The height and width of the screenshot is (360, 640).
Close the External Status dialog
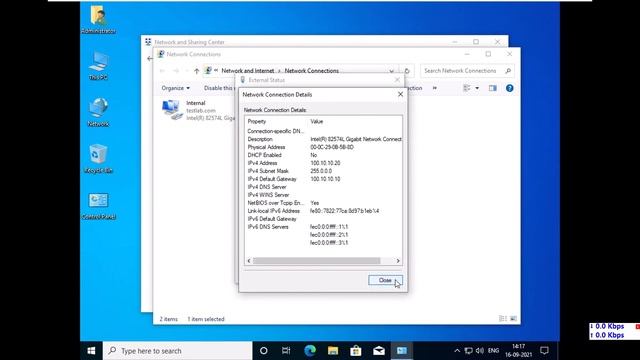397,80
